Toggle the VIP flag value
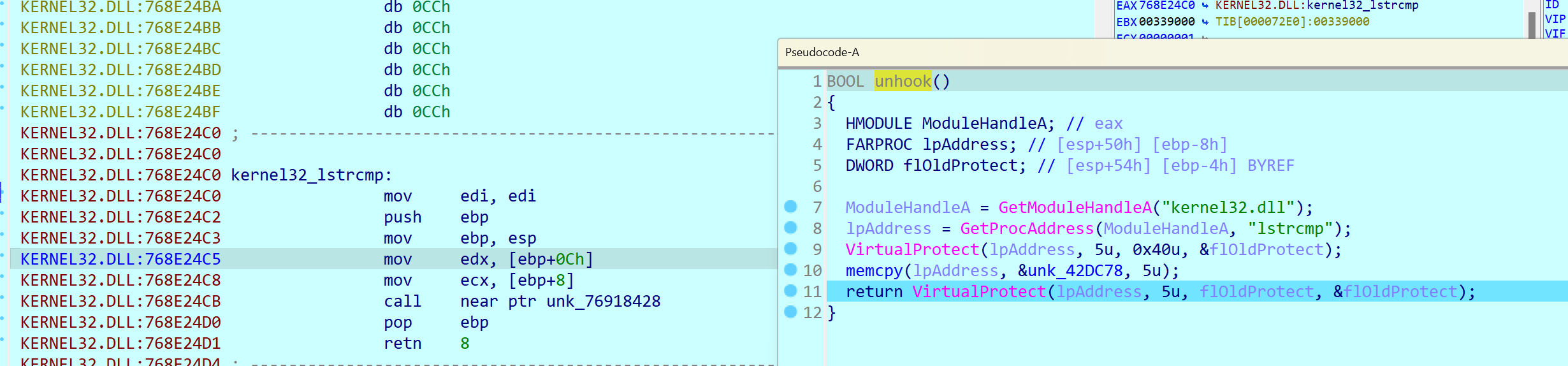Image resolution: width=1568 pixels, height=366 pixels. coord(1555,19)
